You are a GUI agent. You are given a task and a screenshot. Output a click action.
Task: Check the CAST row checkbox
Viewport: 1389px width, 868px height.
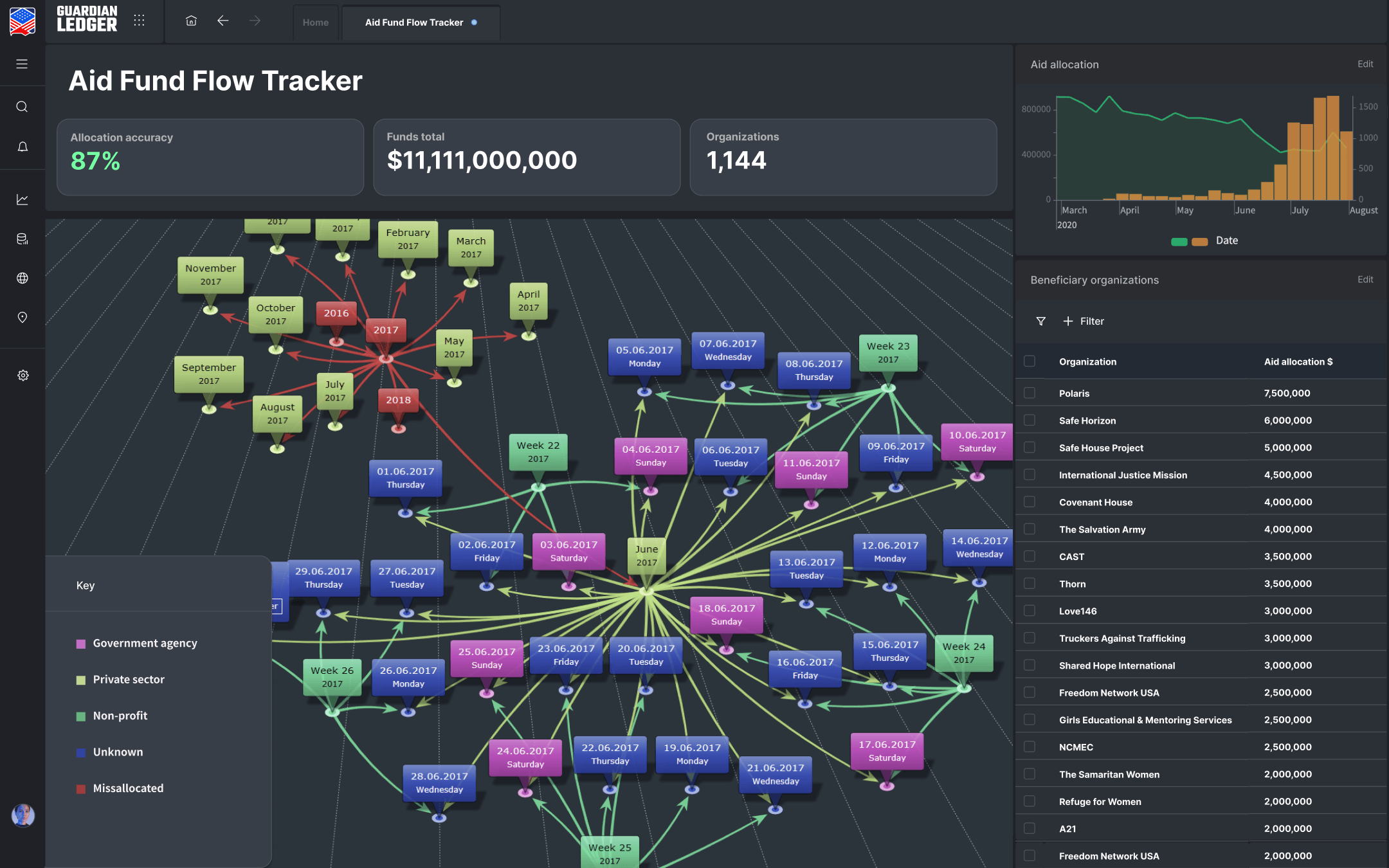(x=1030, y=556)
